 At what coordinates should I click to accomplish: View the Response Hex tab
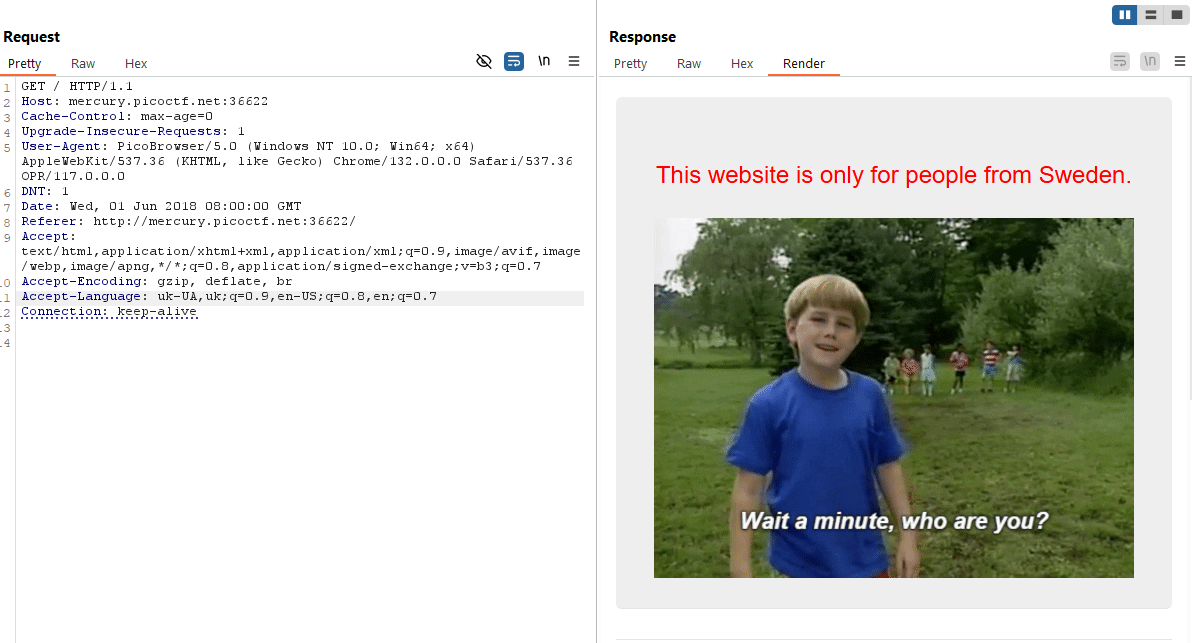click(742, 64)
